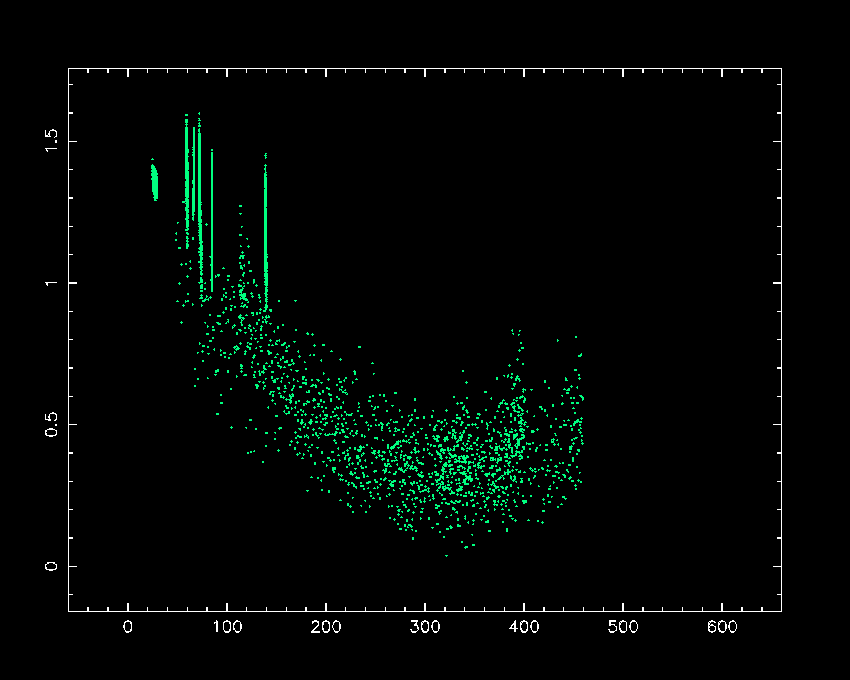Select the x-axis tick label "400"

524,627
